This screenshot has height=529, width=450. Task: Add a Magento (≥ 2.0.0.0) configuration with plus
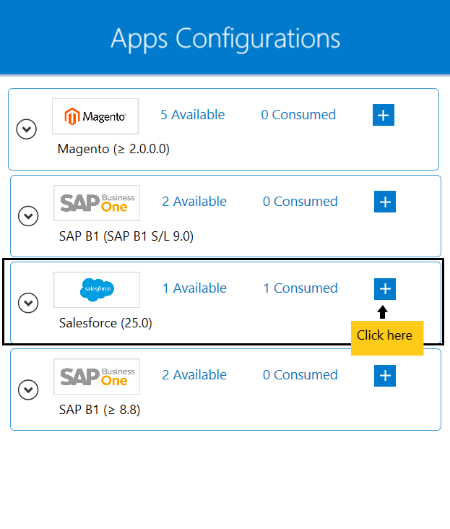pyautogui.click(x=383, y=115)
